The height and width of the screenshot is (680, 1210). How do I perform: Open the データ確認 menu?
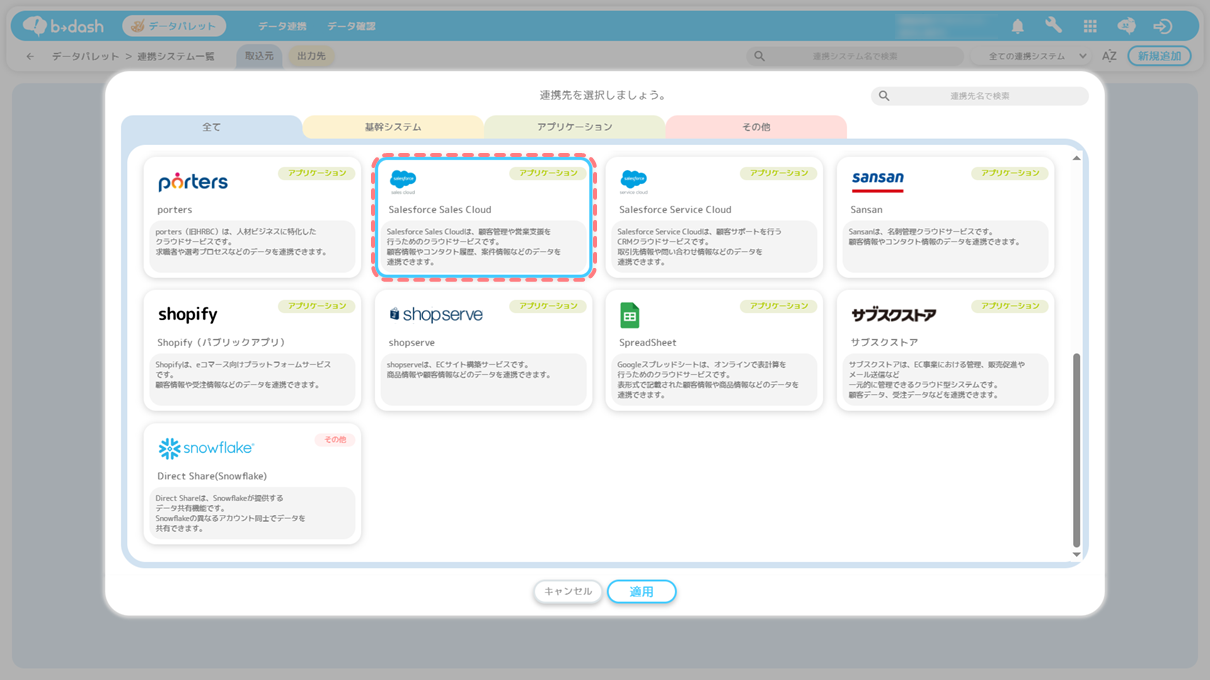click(351, 26)
